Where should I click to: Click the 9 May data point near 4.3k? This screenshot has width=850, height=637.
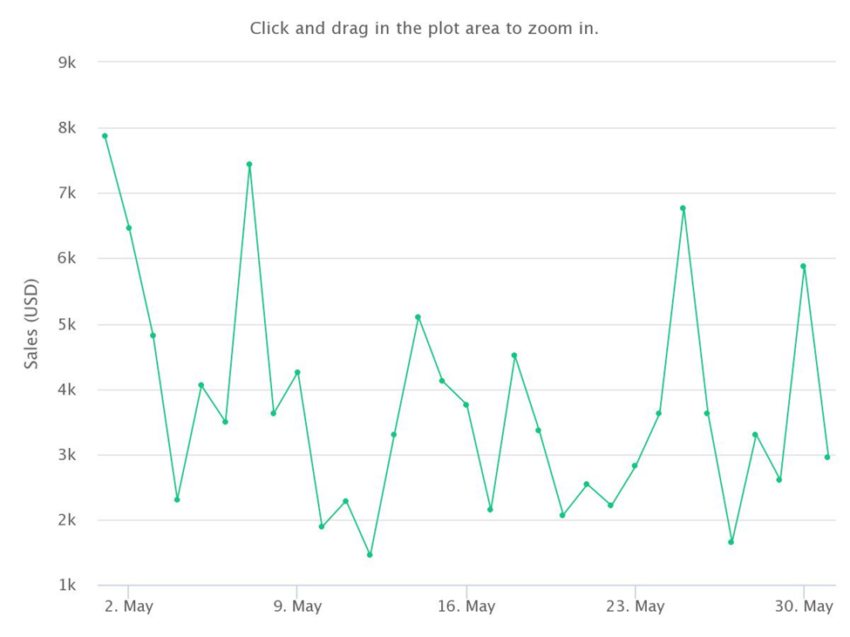click(x=297, y=372)
